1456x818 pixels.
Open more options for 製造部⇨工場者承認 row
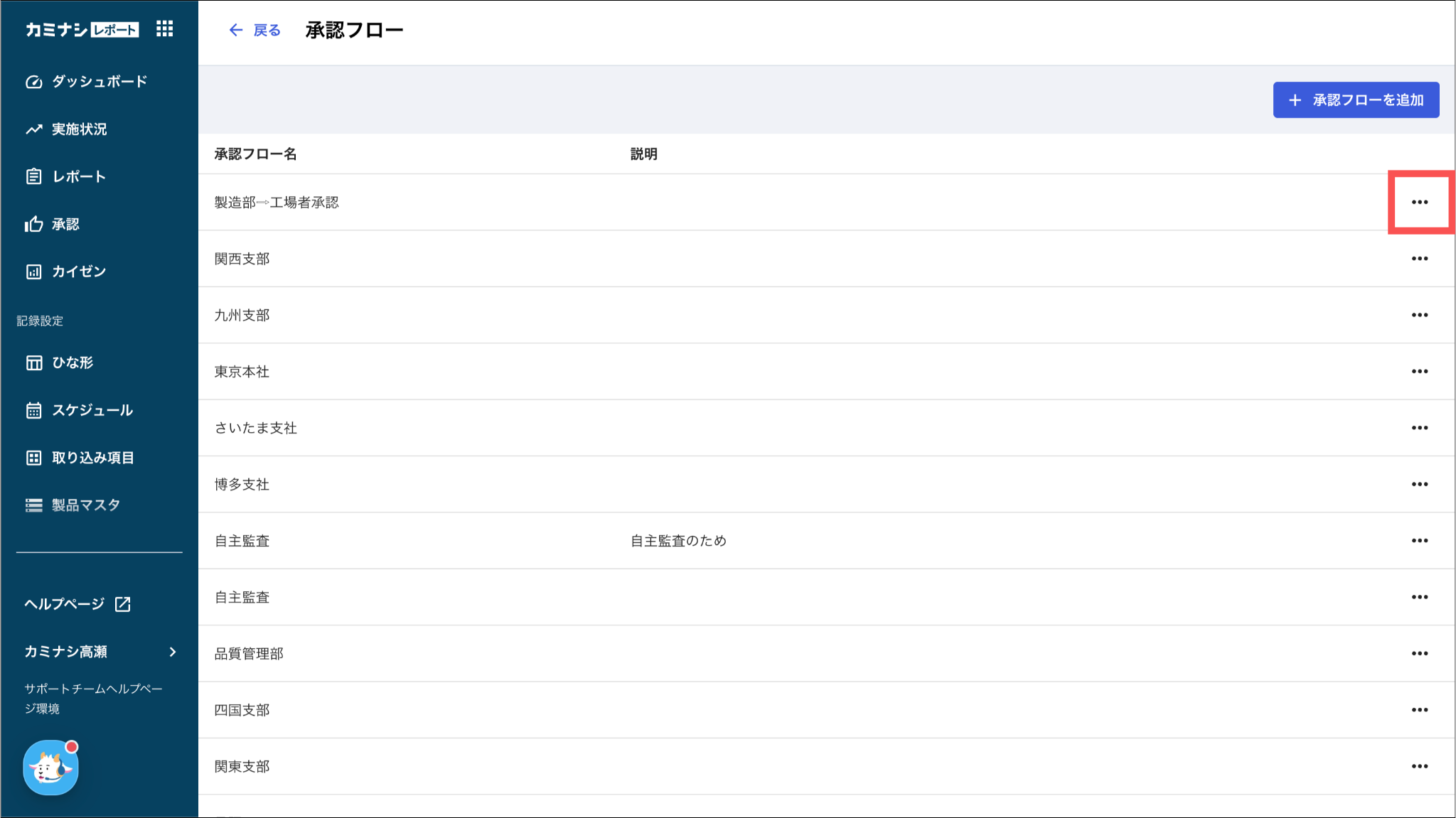[1419, 203]
